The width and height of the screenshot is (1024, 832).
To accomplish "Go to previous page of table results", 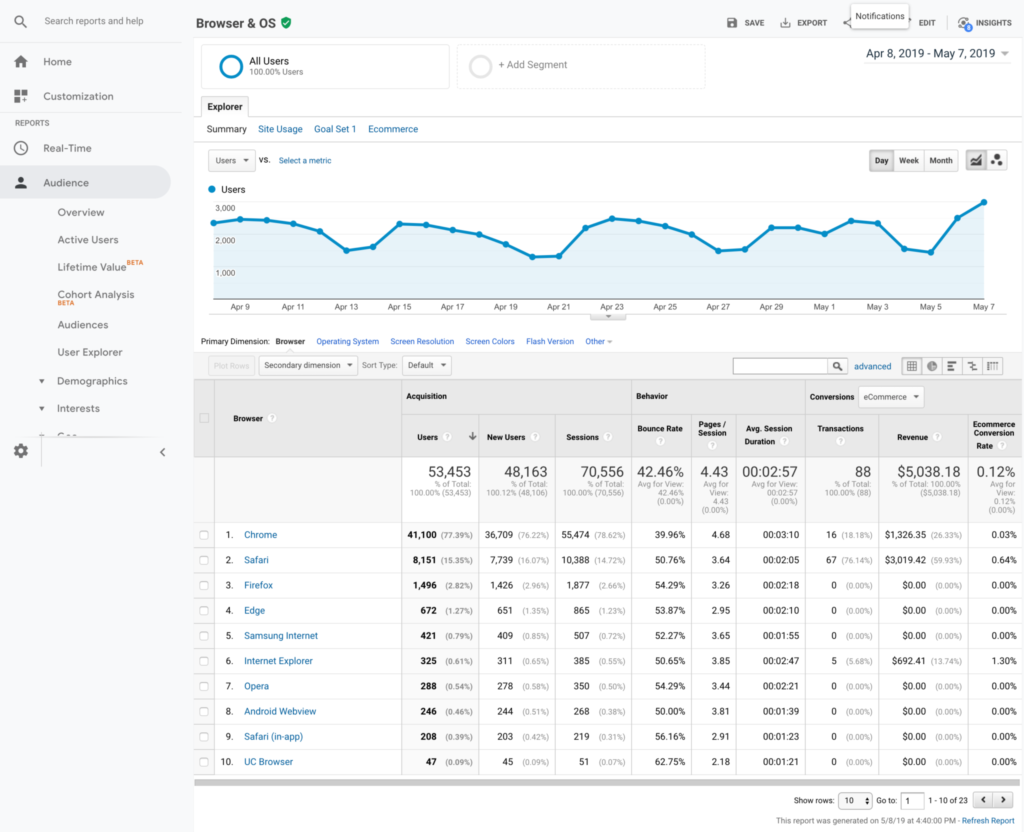I will [x=983, y=800].
